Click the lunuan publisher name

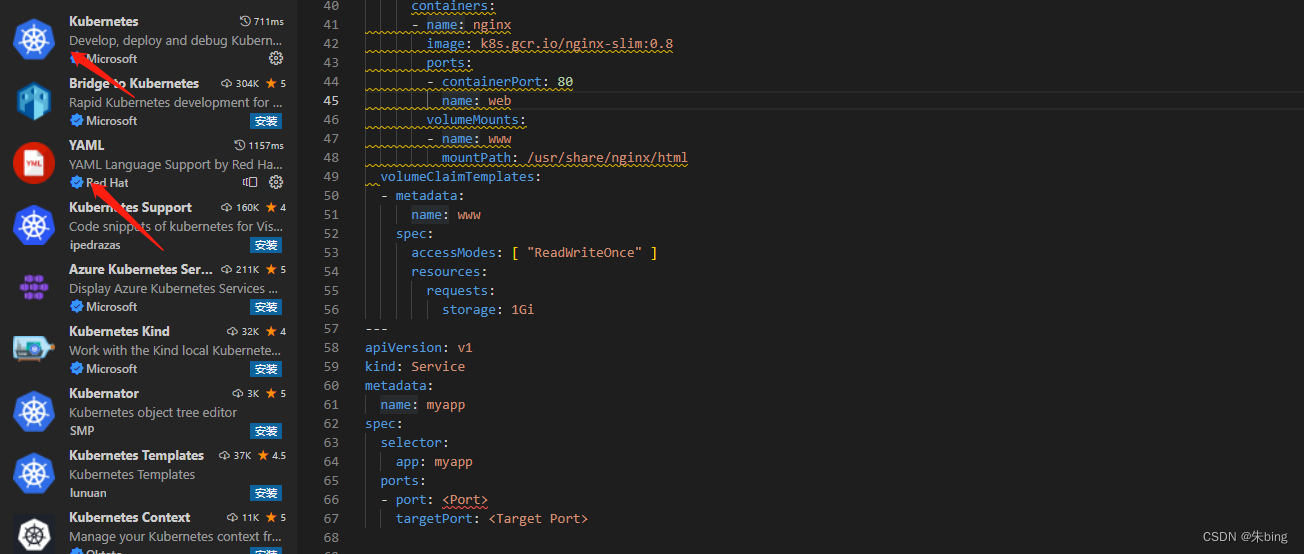[x=88, y=492]
